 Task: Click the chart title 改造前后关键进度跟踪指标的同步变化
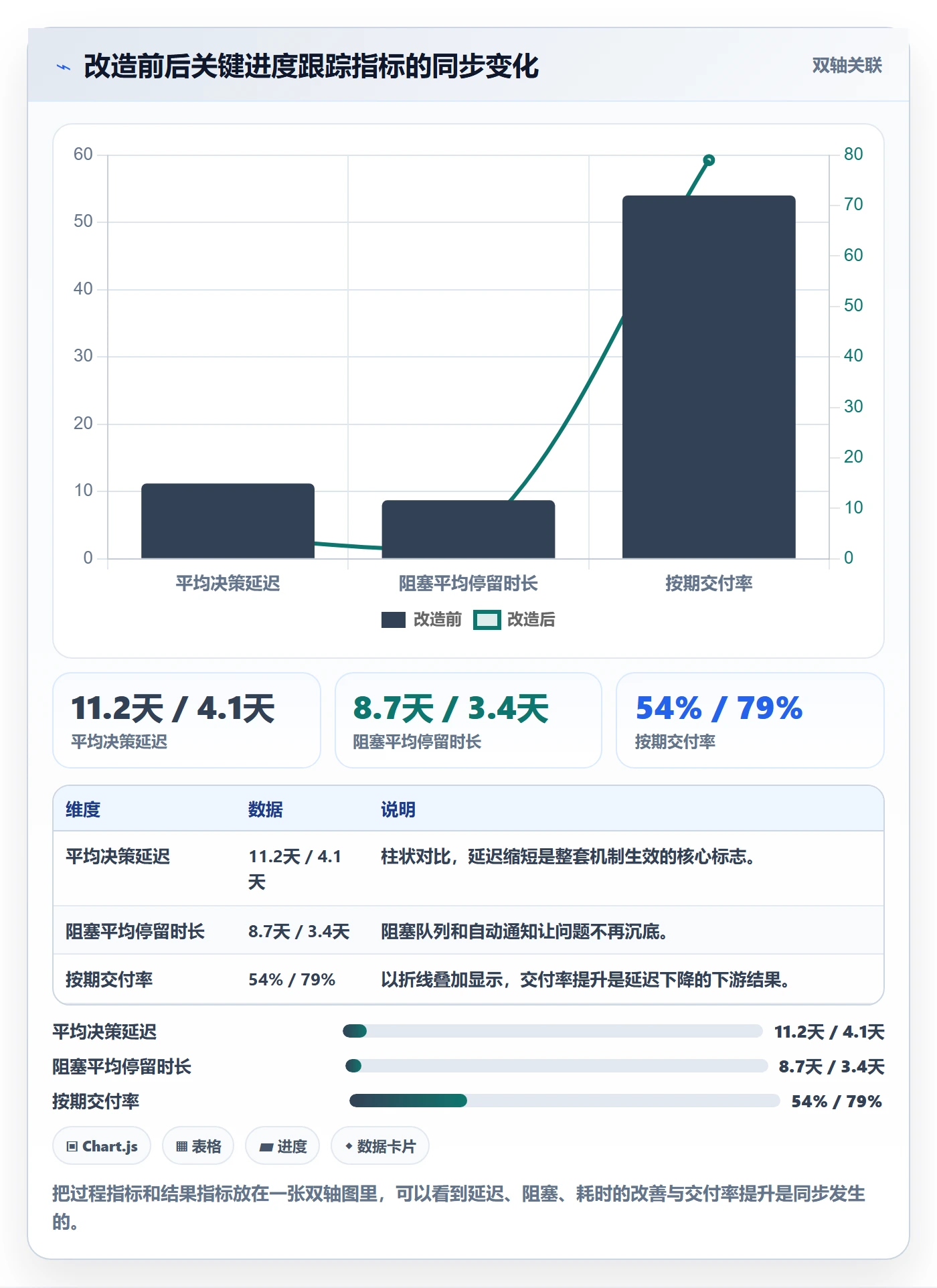click(311, 66)
